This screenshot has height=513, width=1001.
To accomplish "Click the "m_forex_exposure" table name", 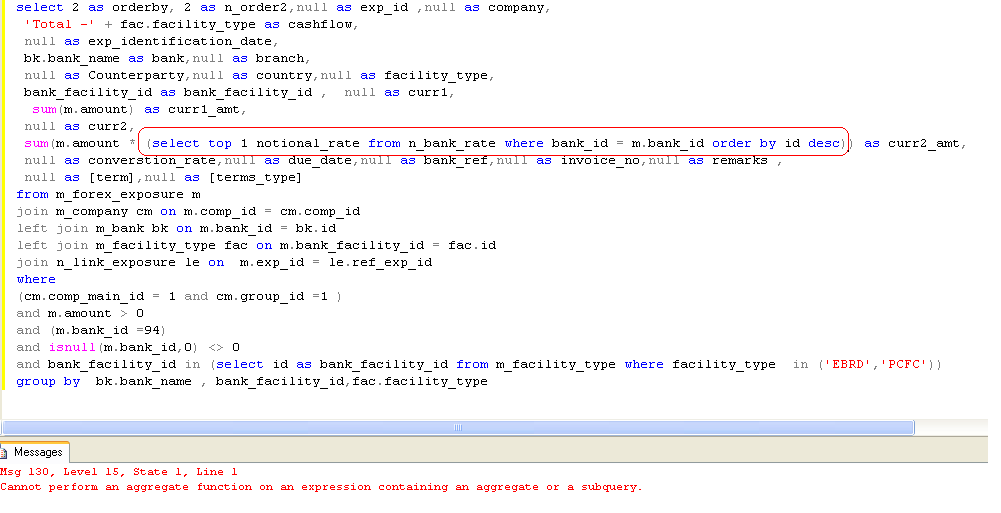I will coord(119,195).
